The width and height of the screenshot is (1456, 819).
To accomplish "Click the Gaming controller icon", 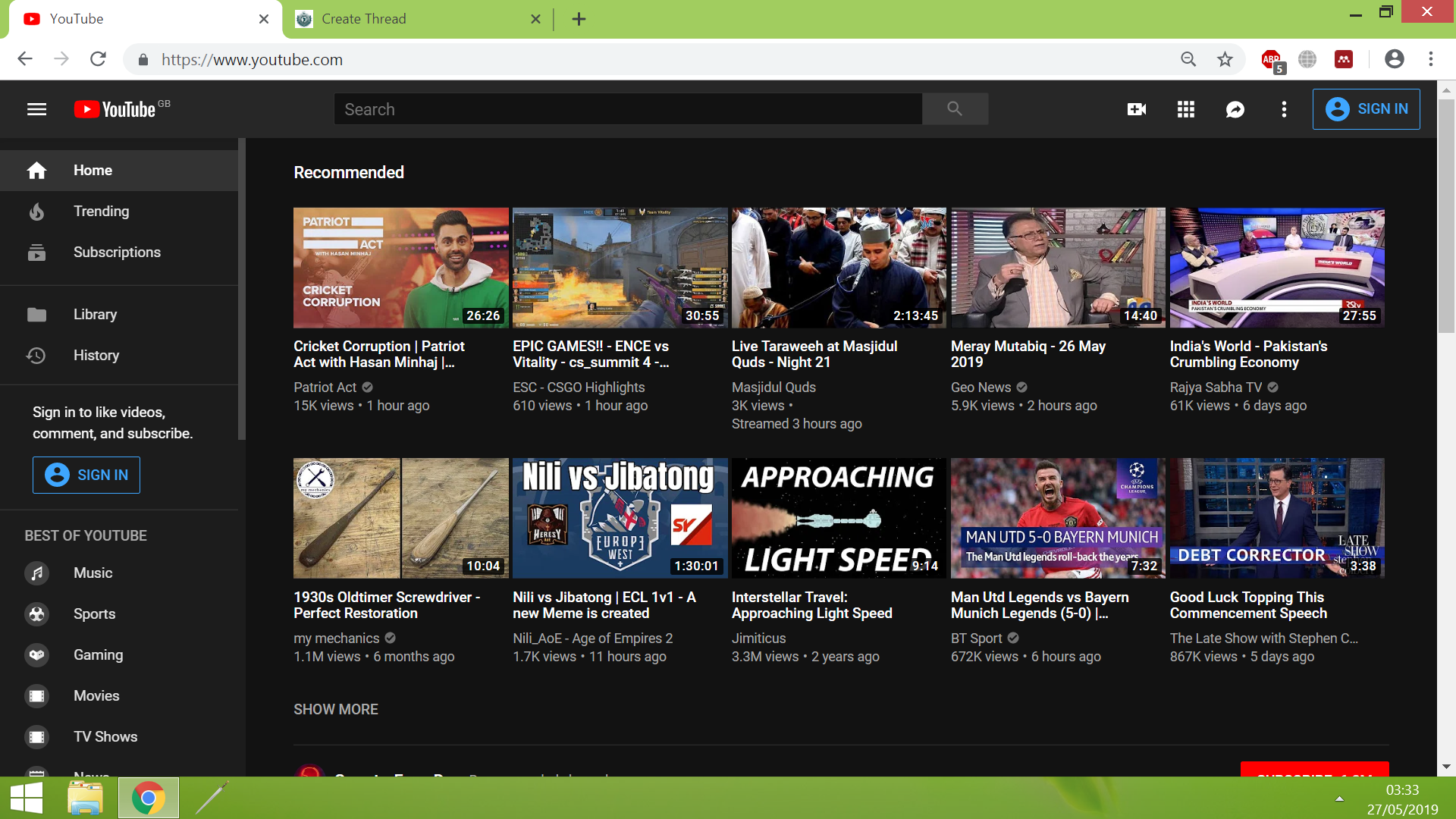I will coord(36,655).
